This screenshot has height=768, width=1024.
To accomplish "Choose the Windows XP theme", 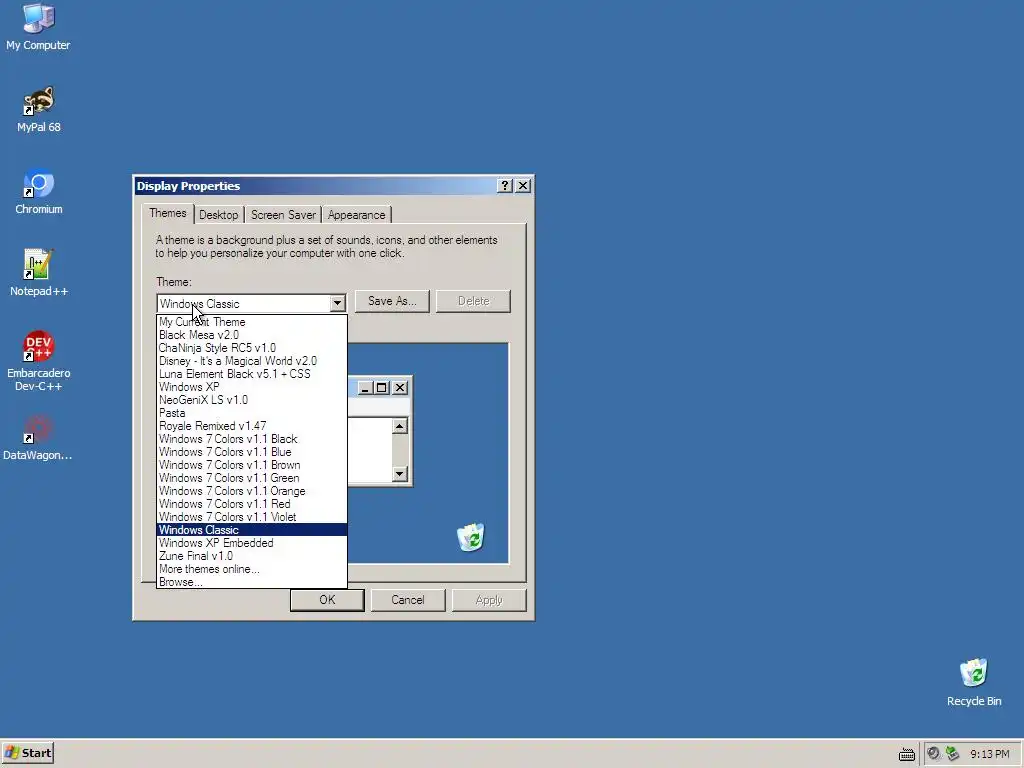I will point(252,387).
